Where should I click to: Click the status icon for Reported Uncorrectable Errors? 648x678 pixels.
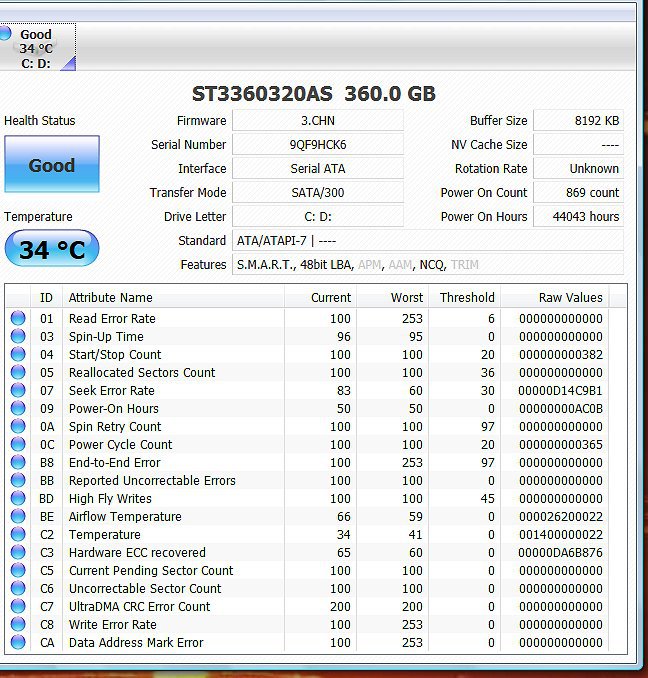[x=18, y=480]
